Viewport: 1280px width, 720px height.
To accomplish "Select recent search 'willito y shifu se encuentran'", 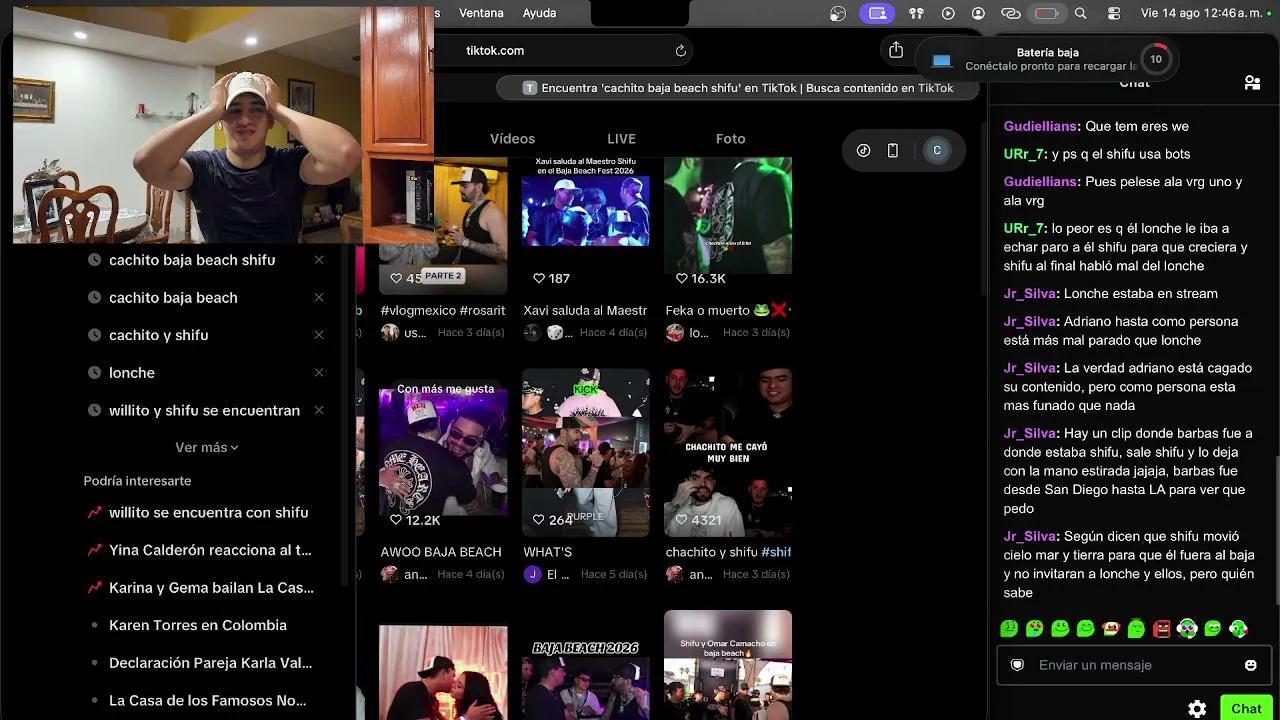I will pos(204,410).
